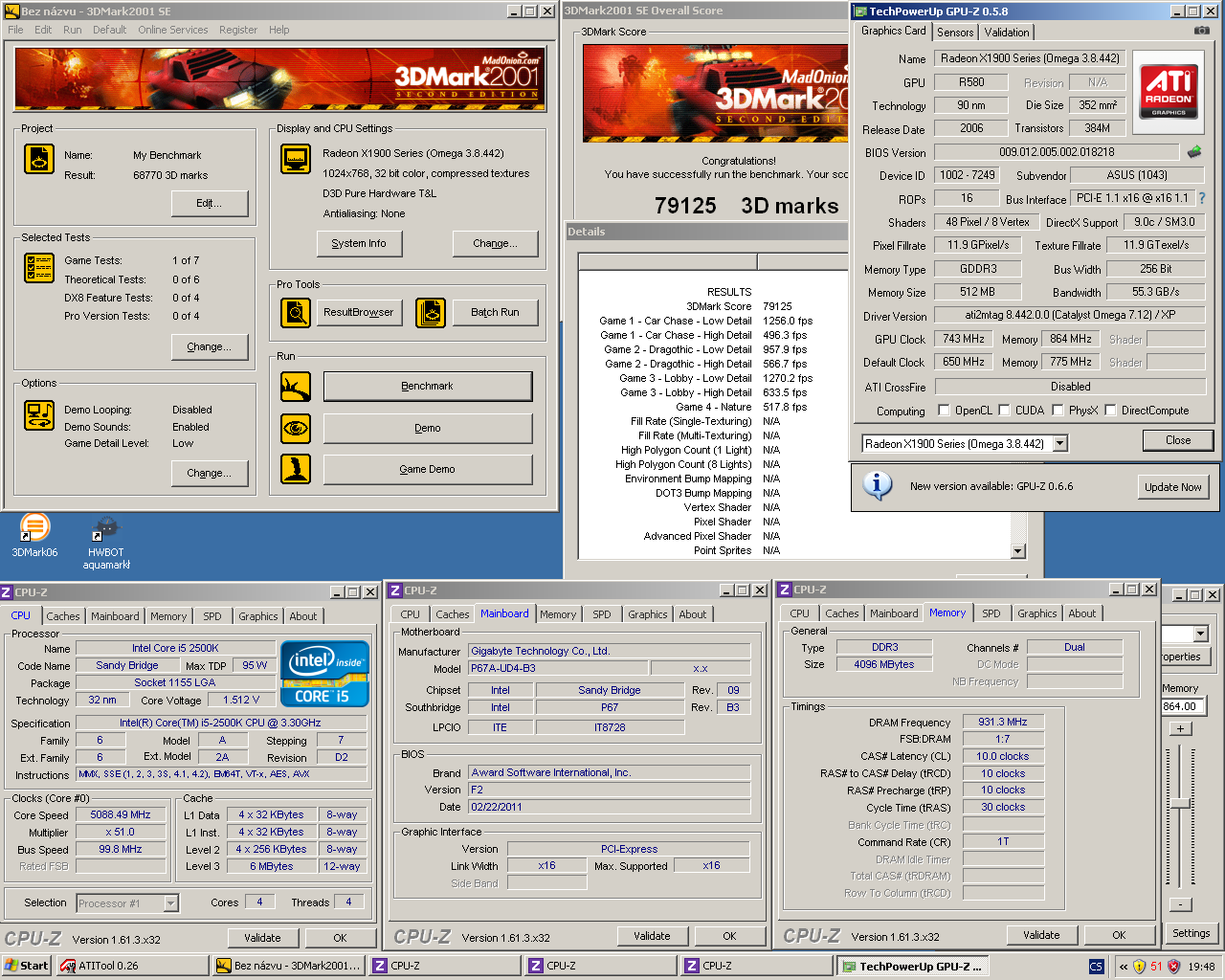The image size is (1225, 980).
Task: Open the HWBOT aquamark desktop shortcut
Action: tap(106, 543)
